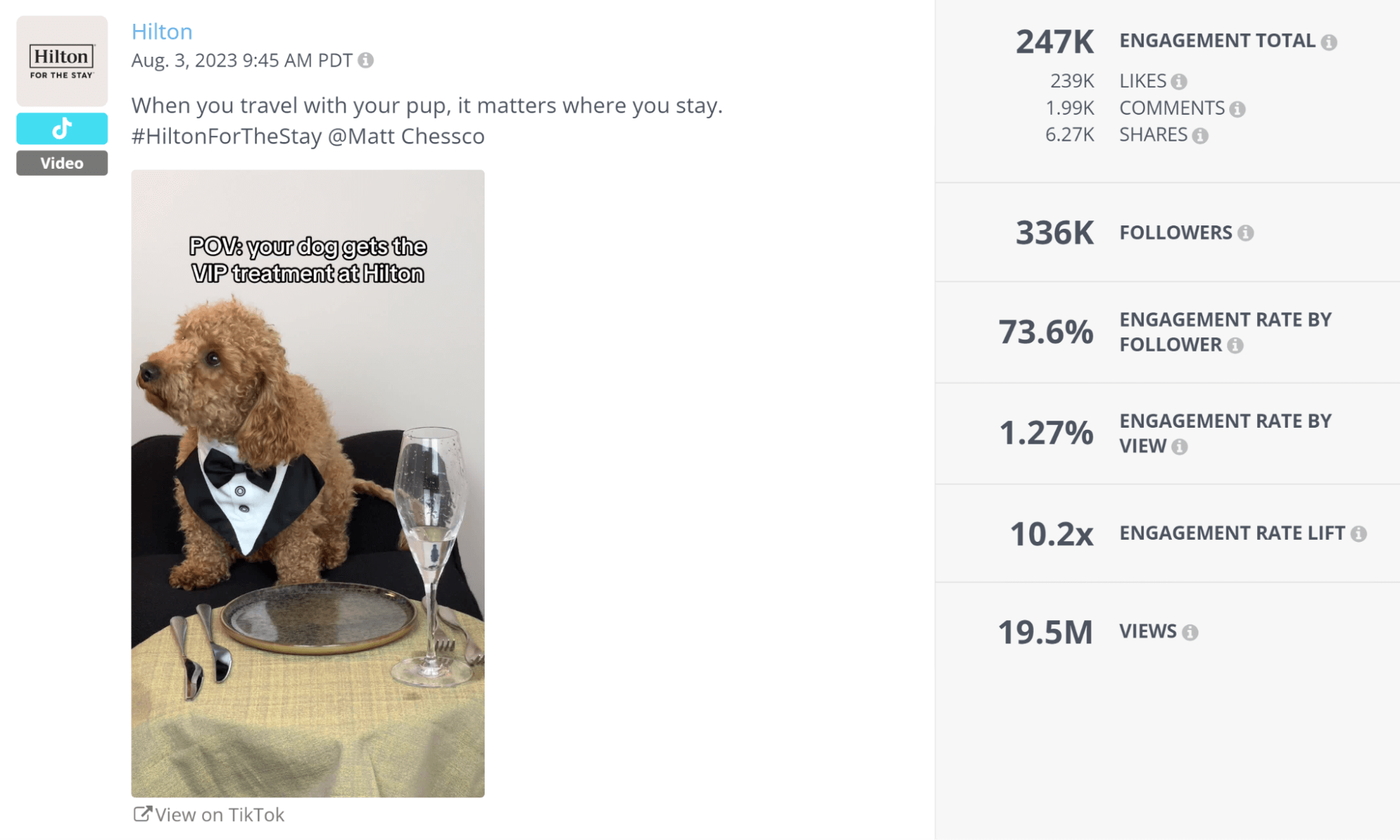Click the info icon beside the post timestamp
Image resolution: width=1400 pixels, height=840 pixels.
tap(366, 61)
